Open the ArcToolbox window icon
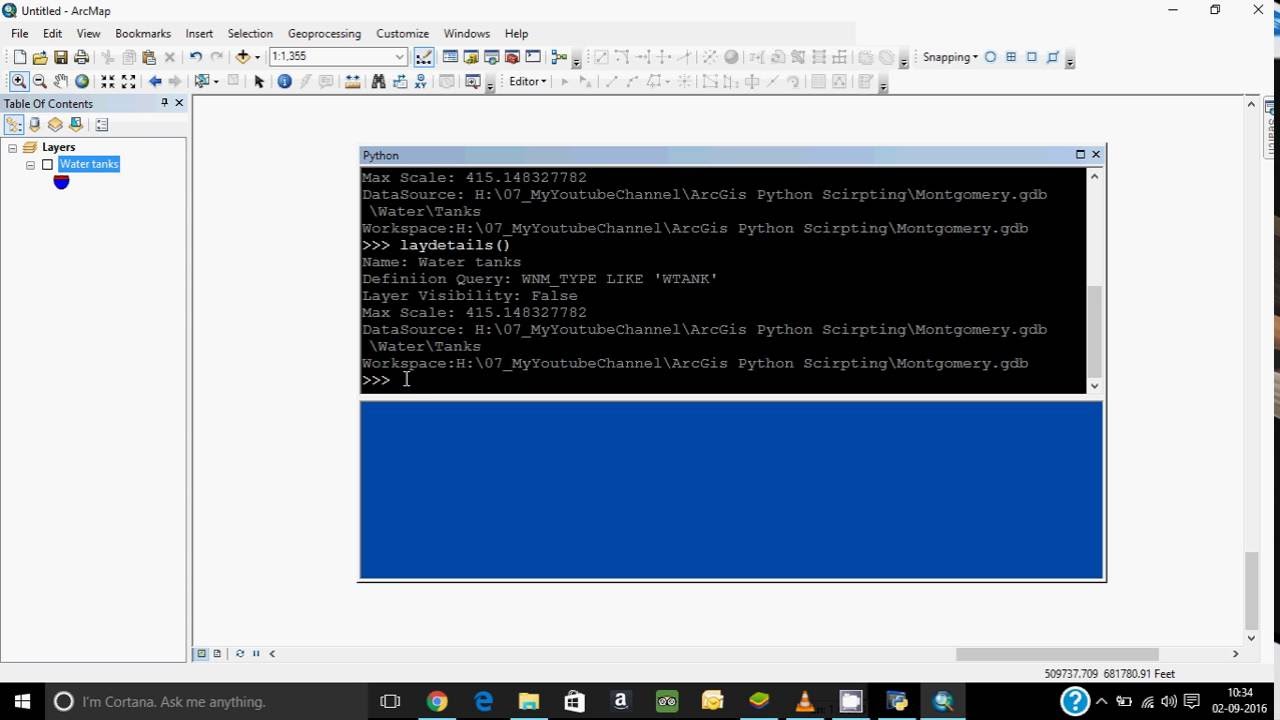The height and width of the screenshot is (720, 1280). 512,57
